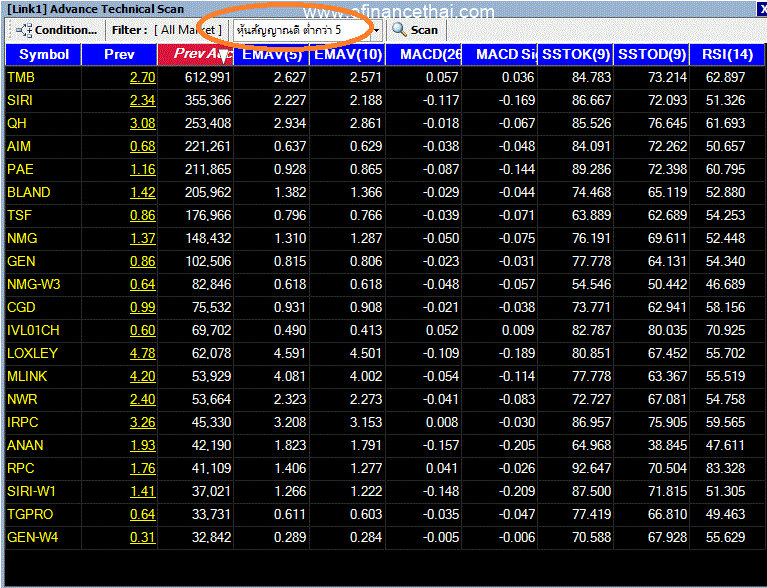Viewport: 767px width, 588px height.
Task: Sort by the Prev Acc column header
Action: (195, 54)
